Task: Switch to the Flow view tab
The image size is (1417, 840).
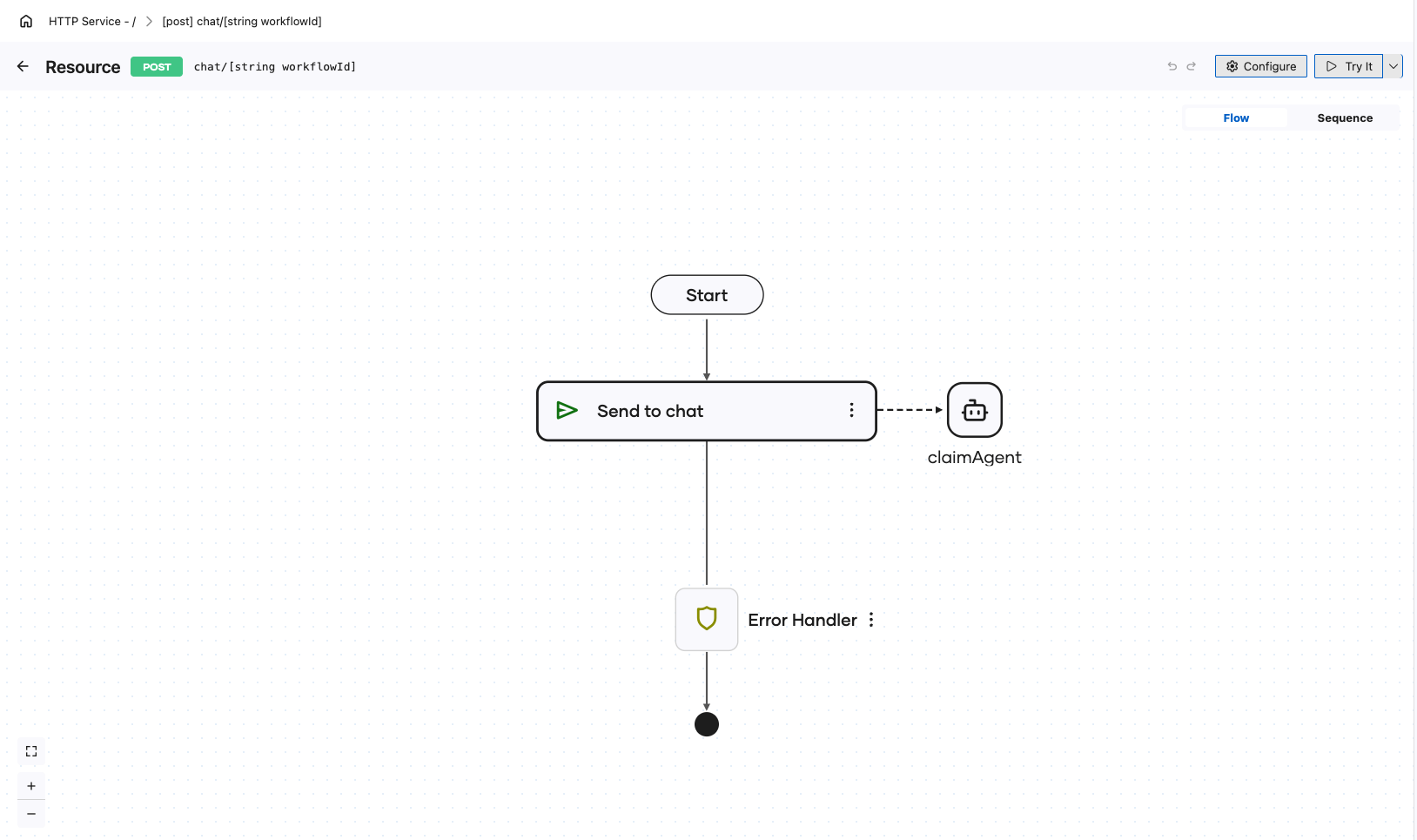Action: click(x=1236, y=118)
